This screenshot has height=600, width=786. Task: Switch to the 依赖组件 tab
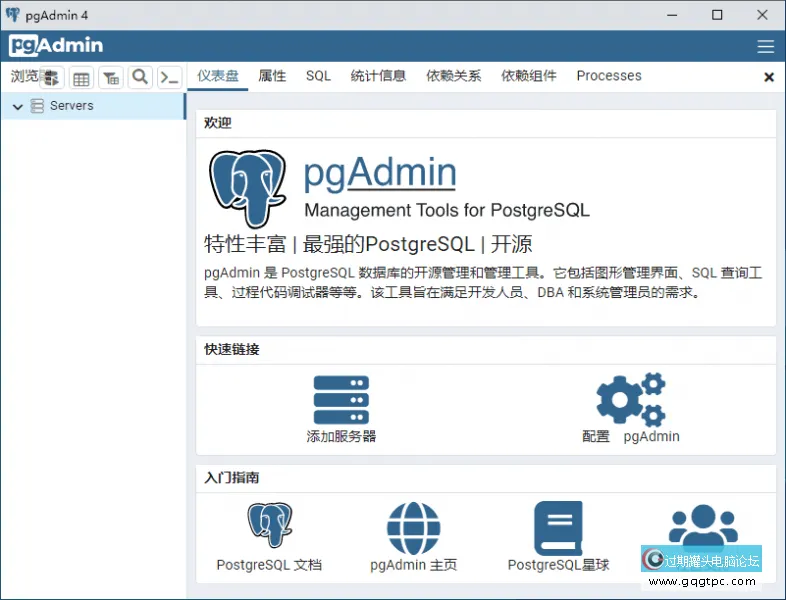point(528,76)
